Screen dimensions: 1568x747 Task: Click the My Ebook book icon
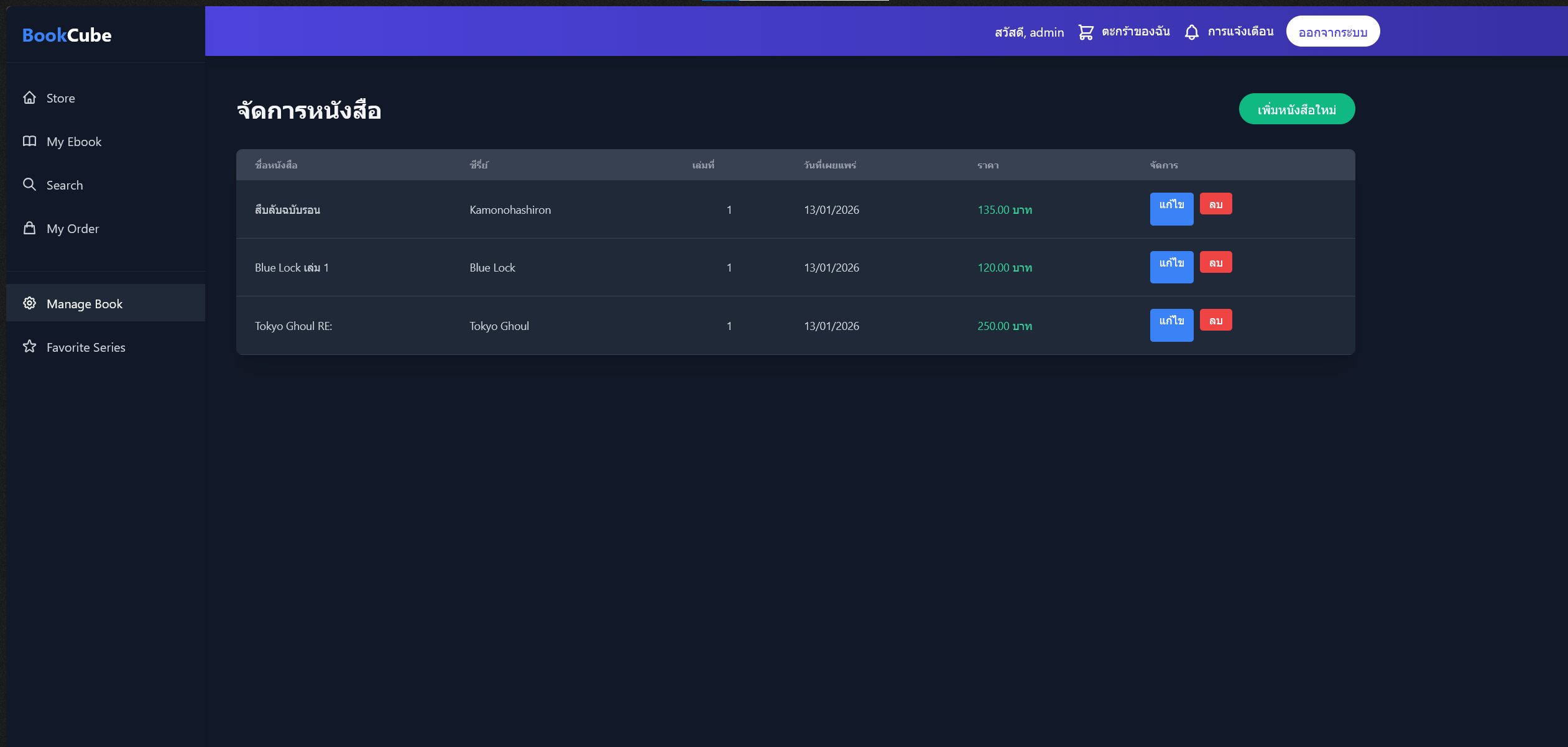click(x=29, y=141)
